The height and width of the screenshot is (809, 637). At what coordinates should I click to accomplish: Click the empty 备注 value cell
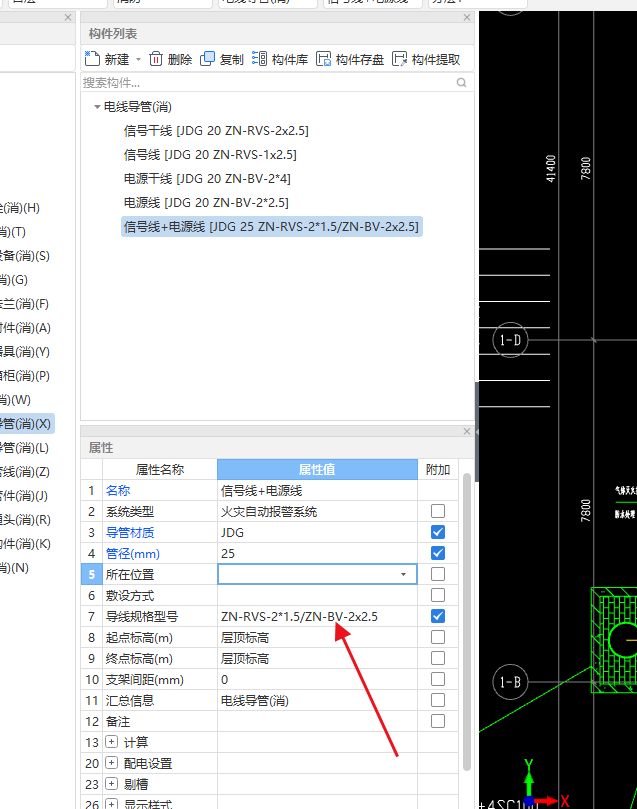click(x=317, y=721)
